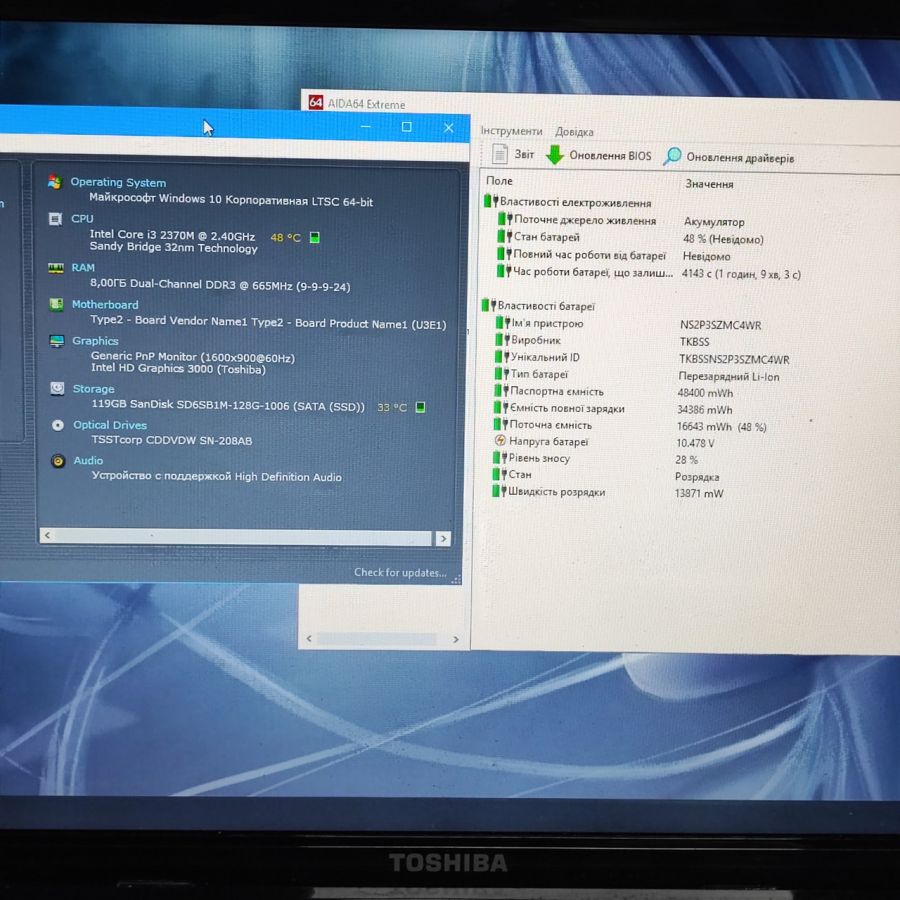Screen dimensions: 900x900
Task: Select the Час роботи батареї, що залиш... row
Action: [x=649, y=272]
